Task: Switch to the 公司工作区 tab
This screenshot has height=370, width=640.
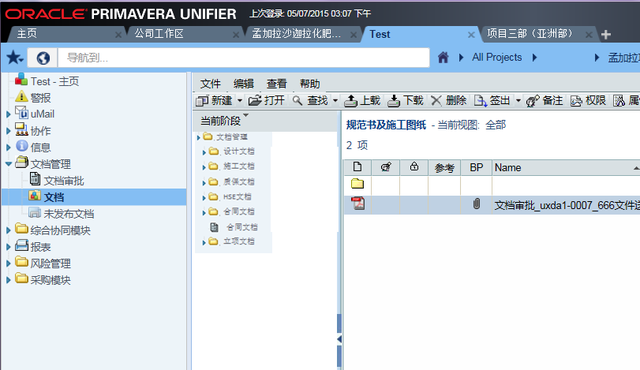Action: click(x=159, y=34)
